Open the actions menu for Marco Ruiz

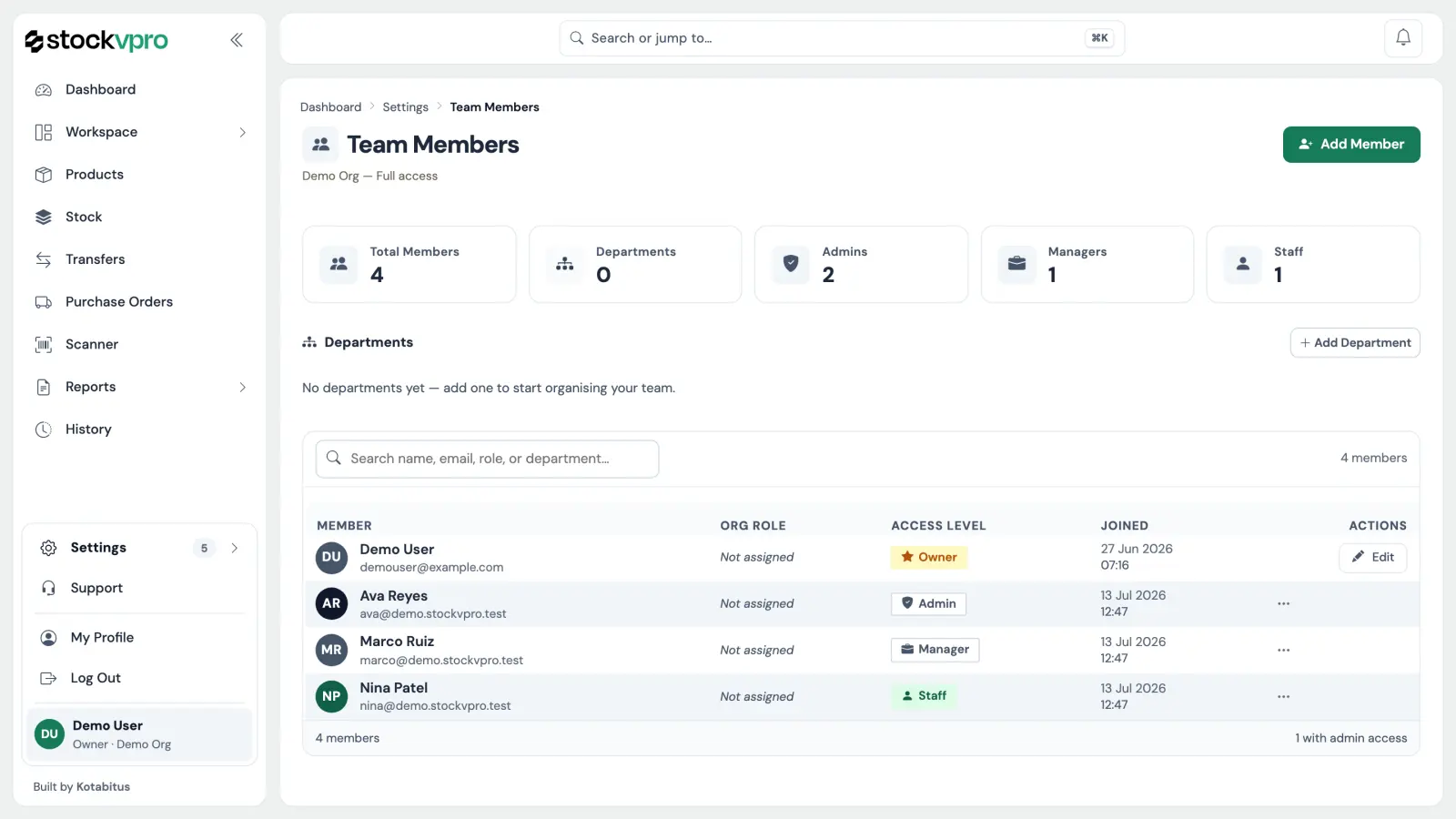tap(1283, 650)
